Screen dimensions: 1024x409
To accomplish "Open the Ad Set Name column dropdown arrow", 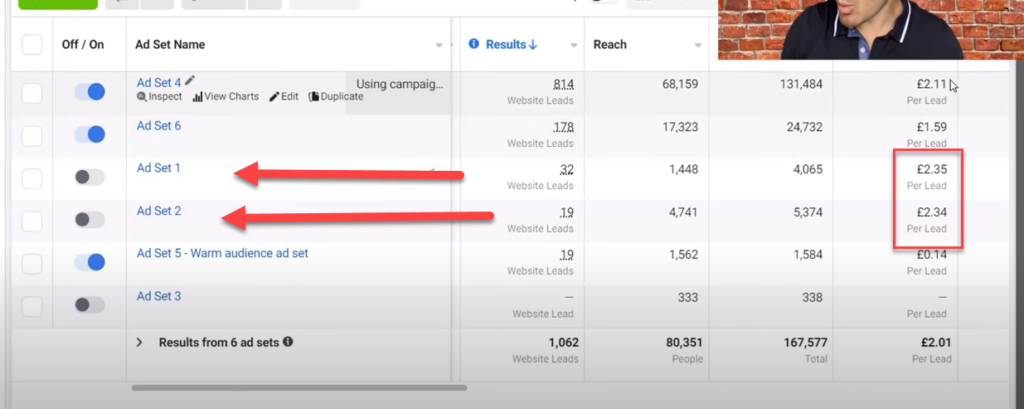I will point(439,46).
